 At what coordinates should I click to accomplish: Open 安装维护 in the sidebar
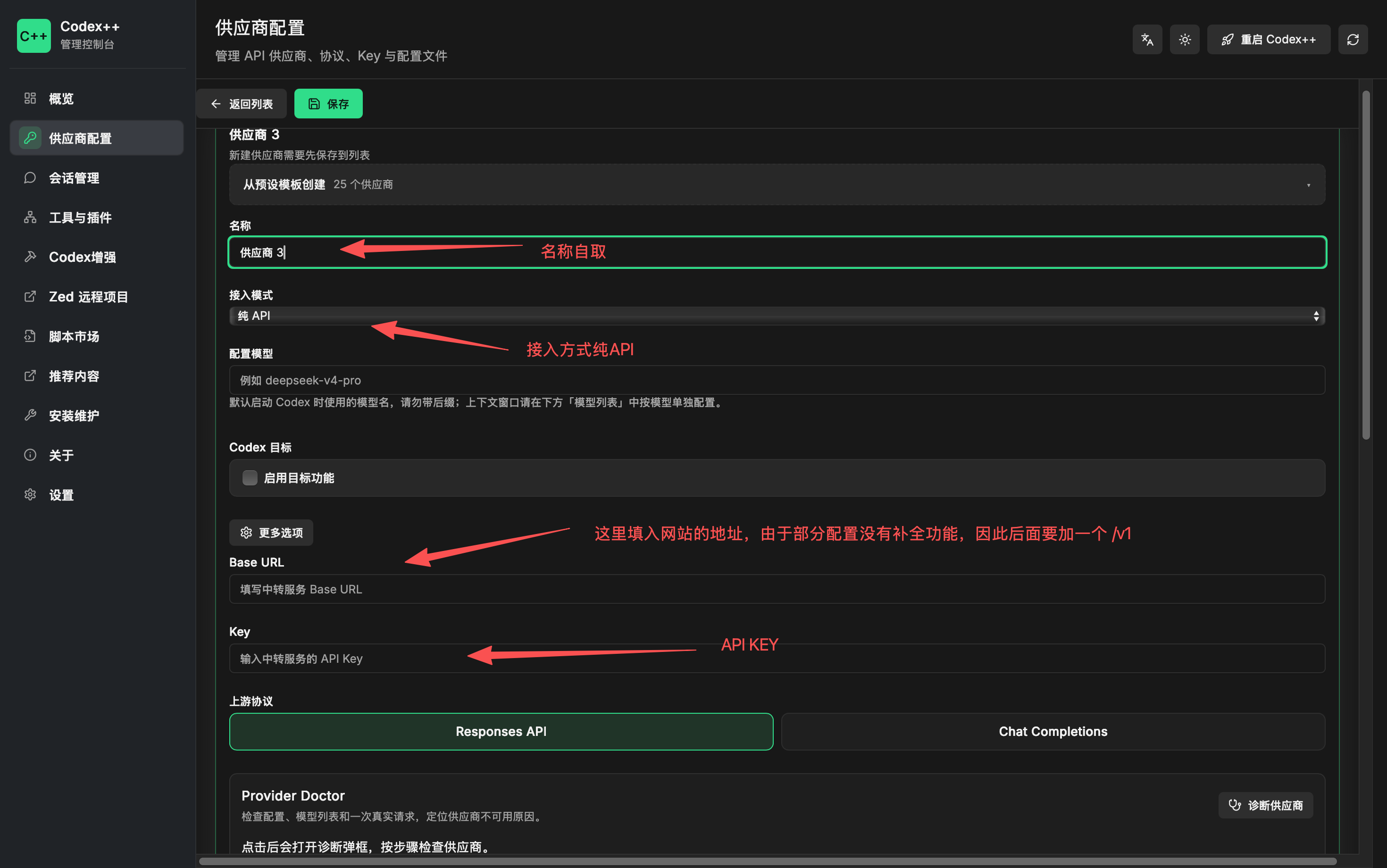96,415
